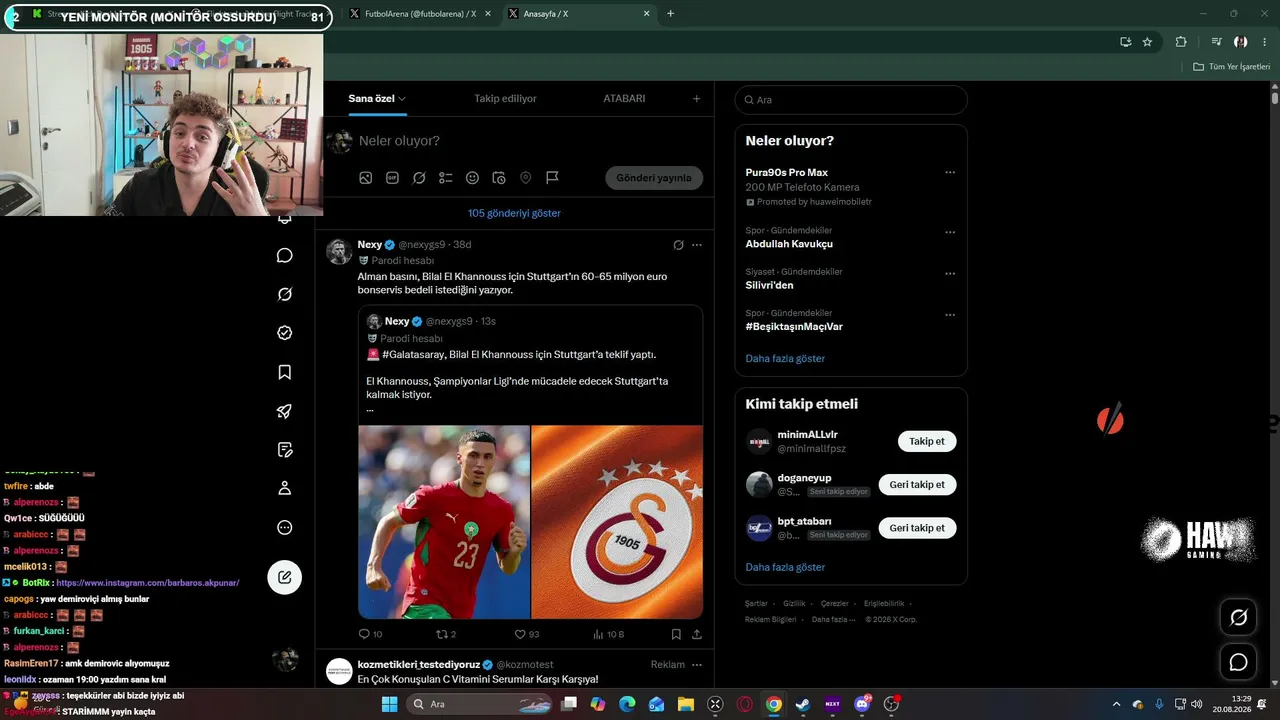Open the footballer photo in Nexy's post
This screenshot has width=1280, height=720.
[x=444, y=522]
